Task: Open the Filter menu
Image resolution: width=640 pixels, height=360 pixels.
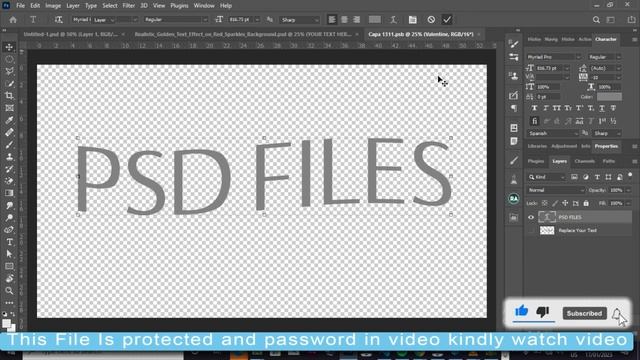Action: [129, 6]
